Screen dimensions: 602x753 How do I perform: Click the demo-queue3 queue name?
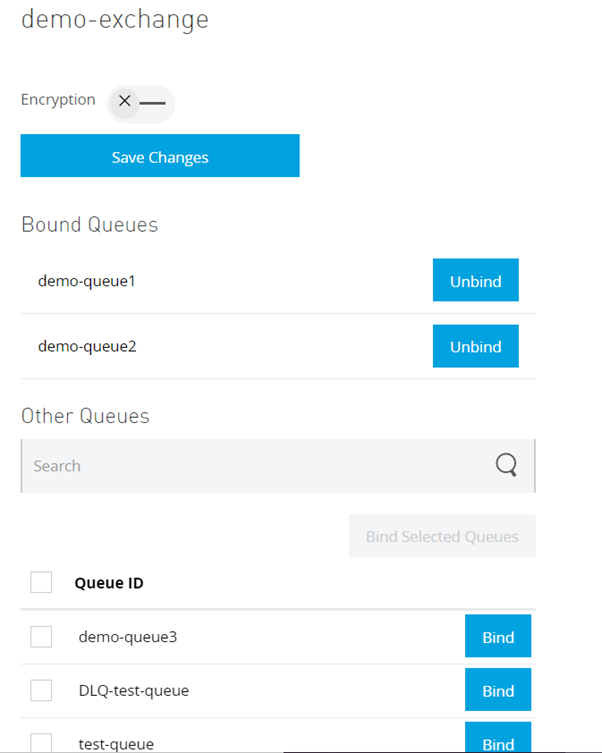(128, 636)
